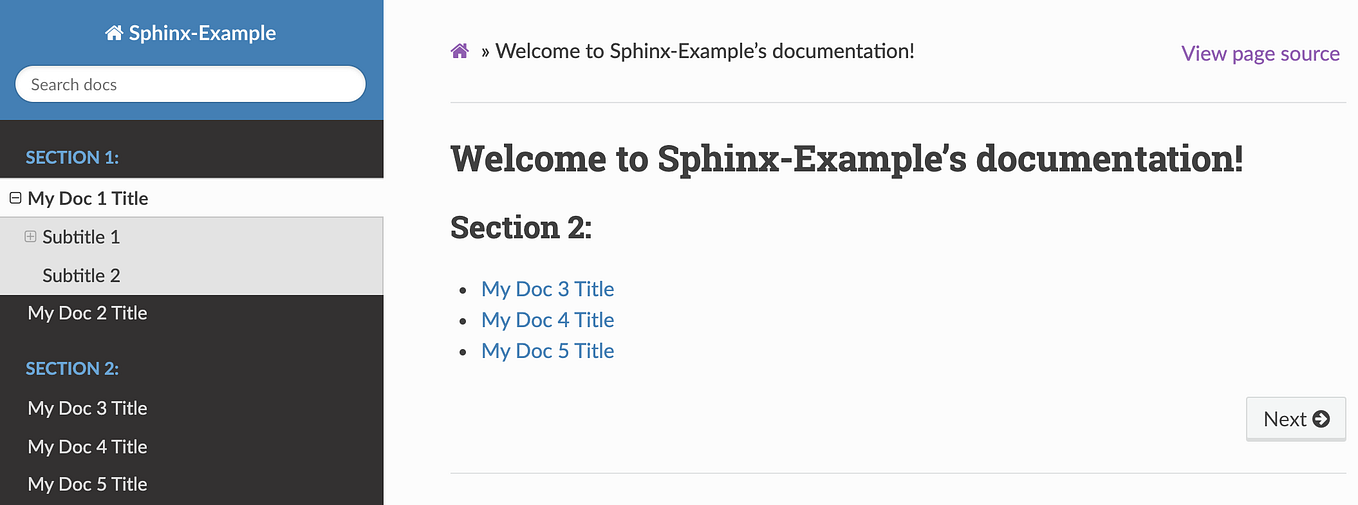Collapse the My Doc 1 Title entry
1358x505 pixels.
15,198
